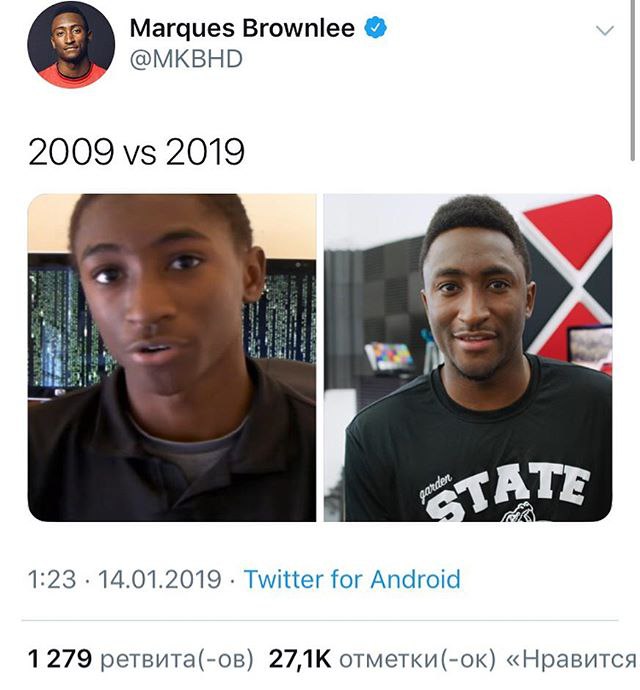Image resolution: width=640 pixels, height=690 pixels.
Task: Click the 14.01.2019 date
Action: click(x=159, y=579)
